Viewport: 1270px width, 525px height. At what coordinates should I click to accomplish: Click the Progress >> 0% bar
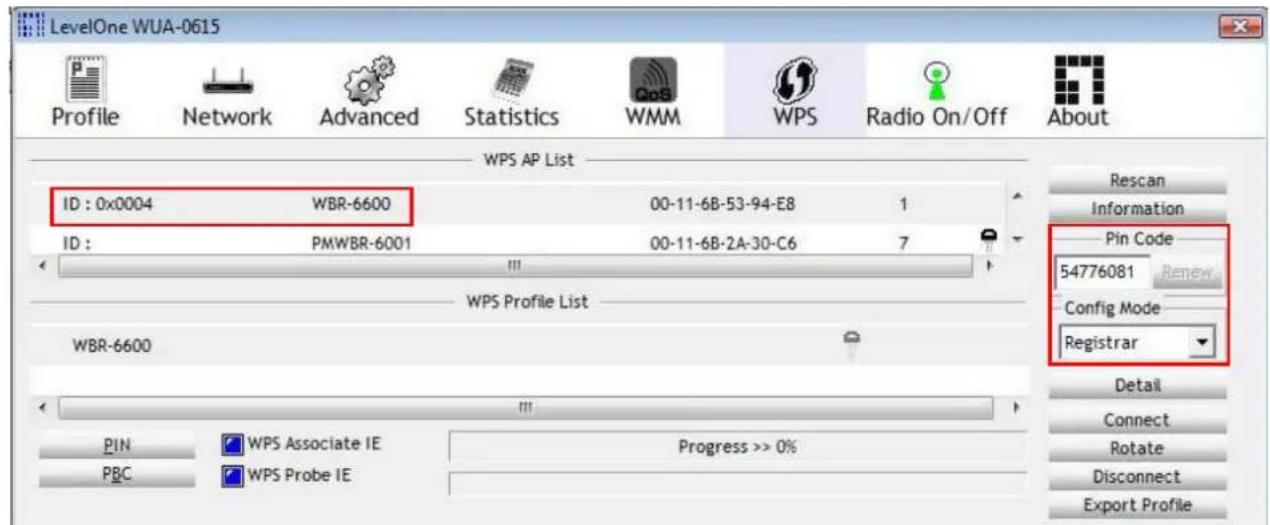737,446
